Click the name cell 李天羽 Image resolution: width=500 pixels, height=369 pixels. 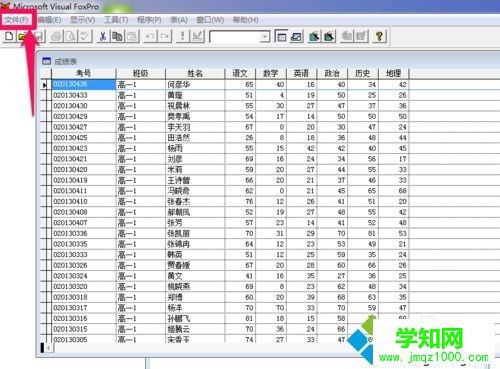(x=195, y=127)
